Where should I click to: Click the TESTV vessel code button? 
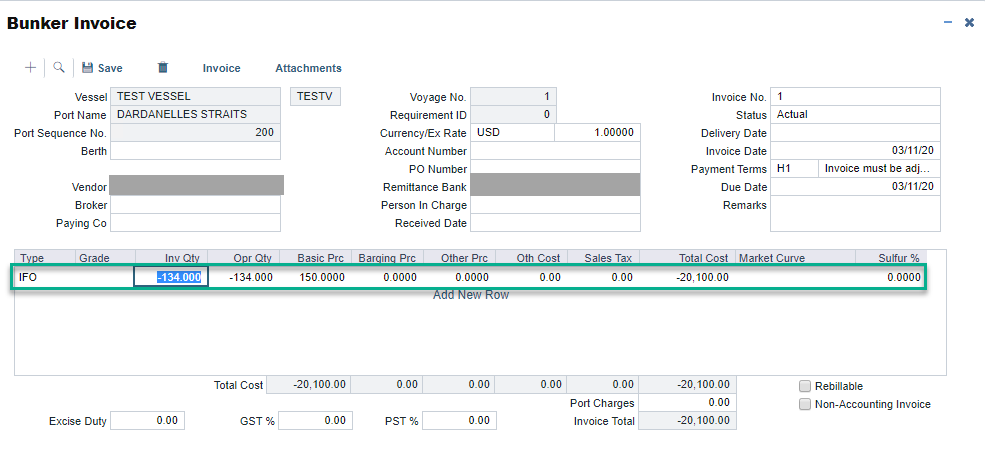pos(315,97)
